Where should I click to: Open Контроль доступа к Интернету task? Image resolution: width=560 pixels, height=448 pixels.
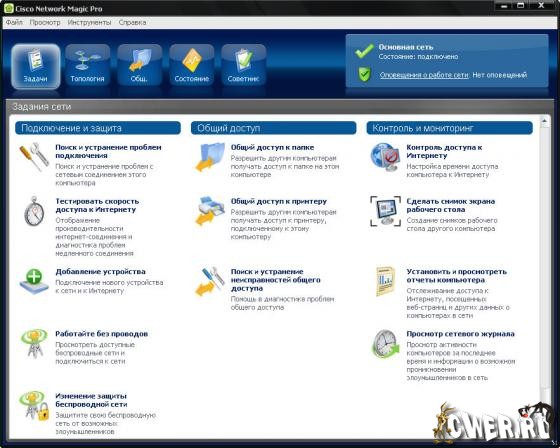(x=444, y=151)
